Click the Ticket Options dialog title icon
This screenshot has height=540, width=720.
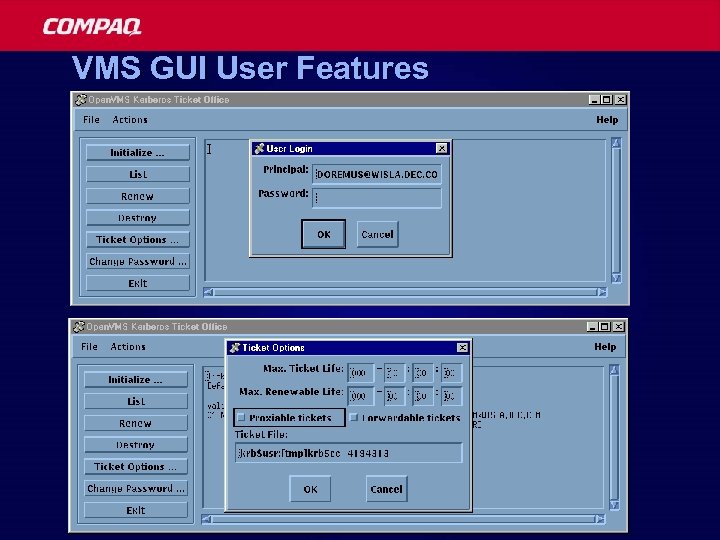click(x=235, y=348)
